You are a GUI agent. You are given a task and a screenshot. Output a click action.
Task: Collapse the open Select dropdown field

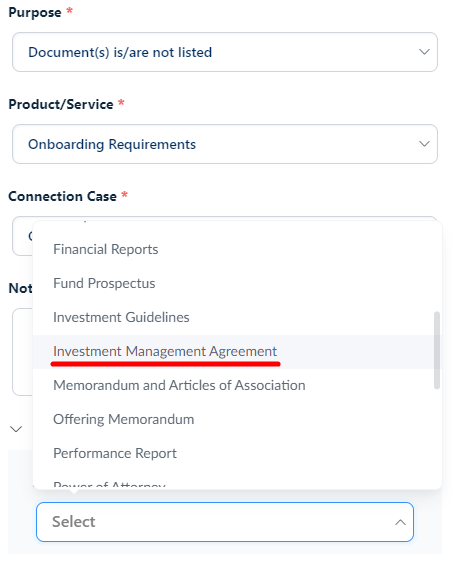point(225,522)
